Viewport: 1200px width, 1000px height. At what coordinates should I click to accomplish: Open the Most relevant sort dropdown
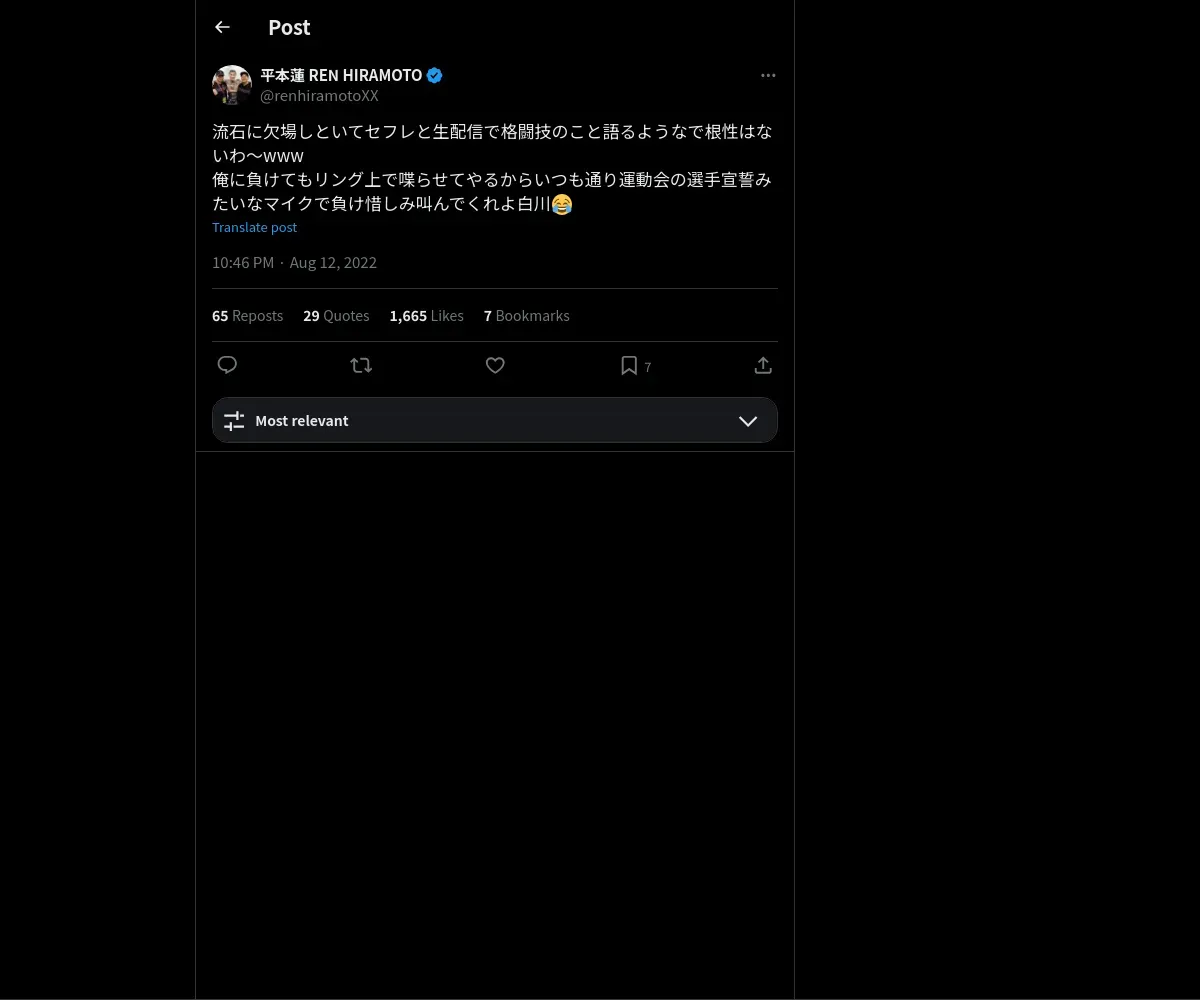click(x=495, y=420)
